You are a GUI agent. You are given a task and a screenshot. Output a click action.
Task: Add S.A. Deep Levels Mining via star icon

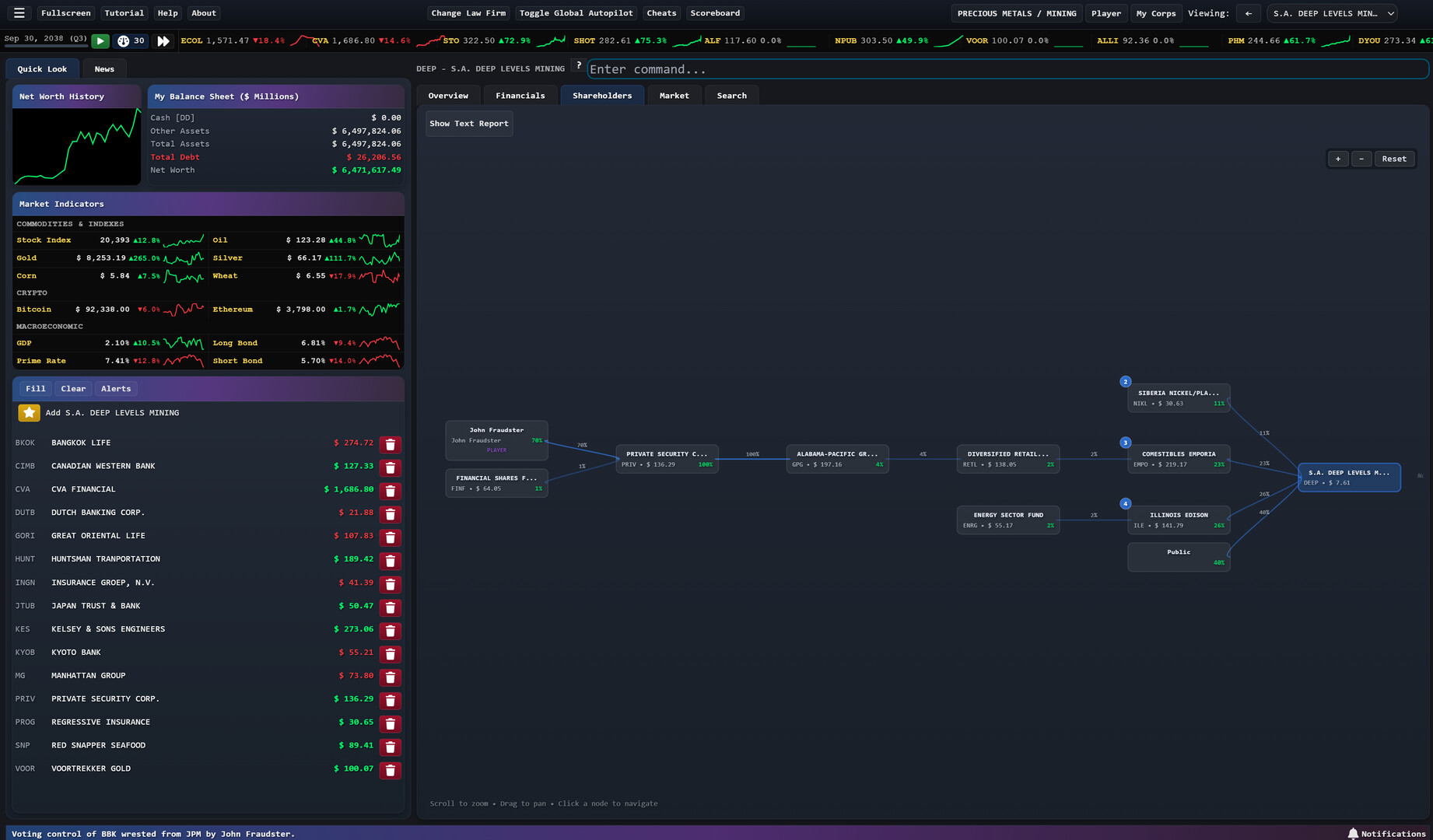pos(30,413)
